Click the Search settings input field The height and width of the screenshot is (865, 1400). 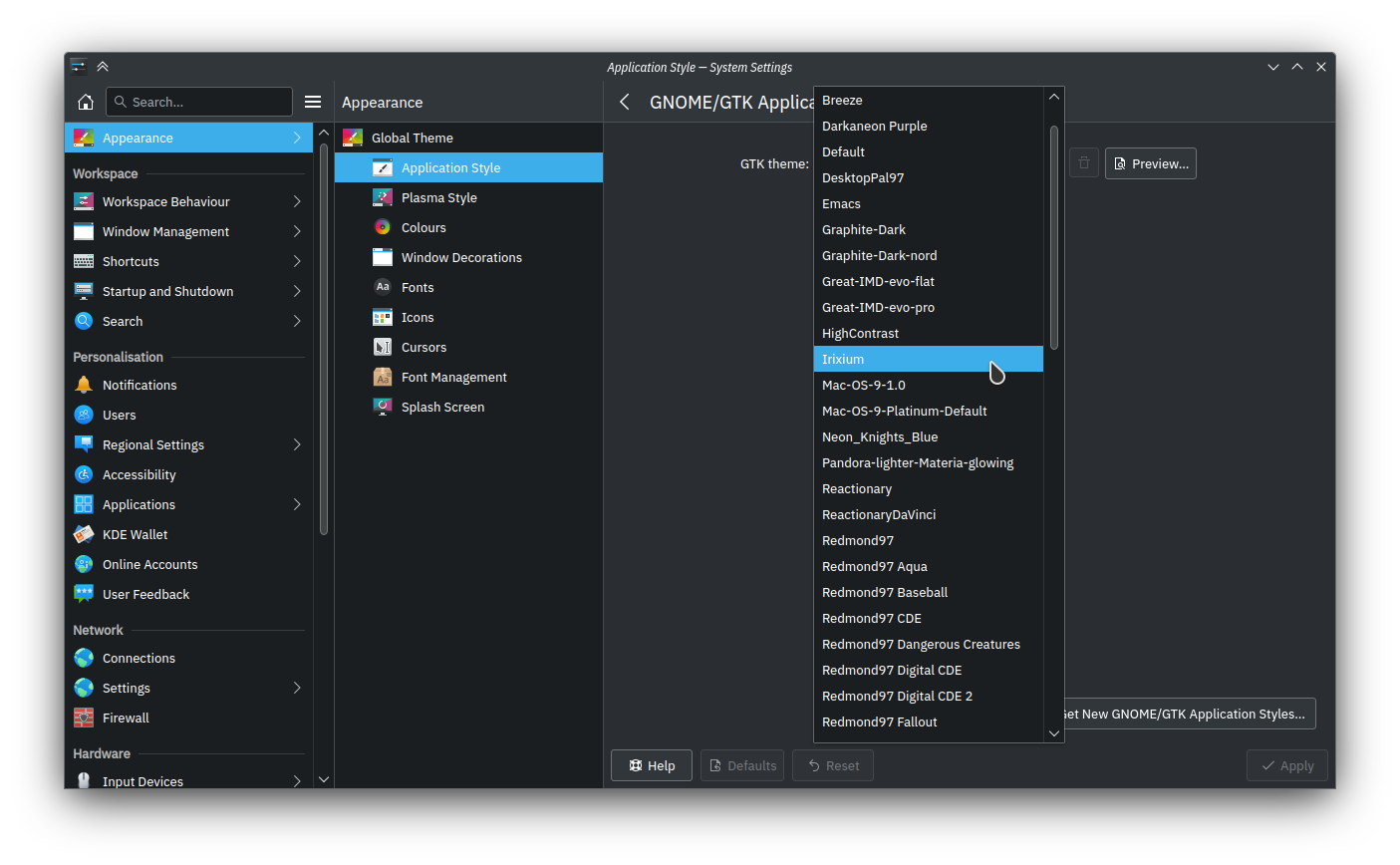pyautogui.click(x=199, y=102)
